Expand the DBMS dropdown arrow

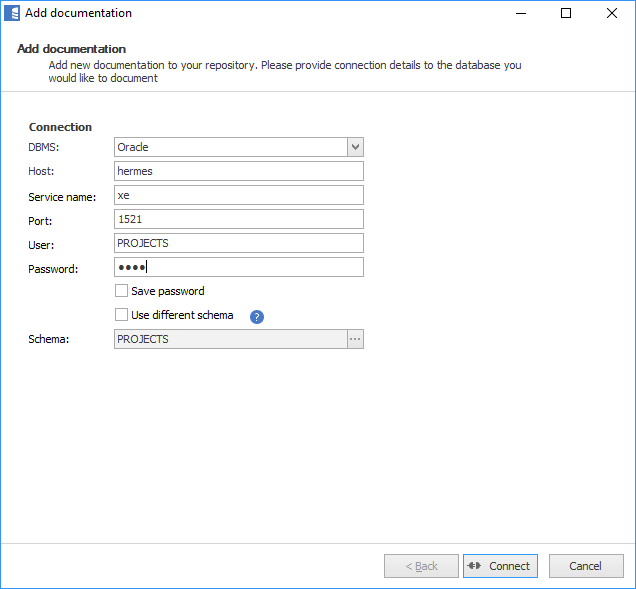[x=355, y=147]
